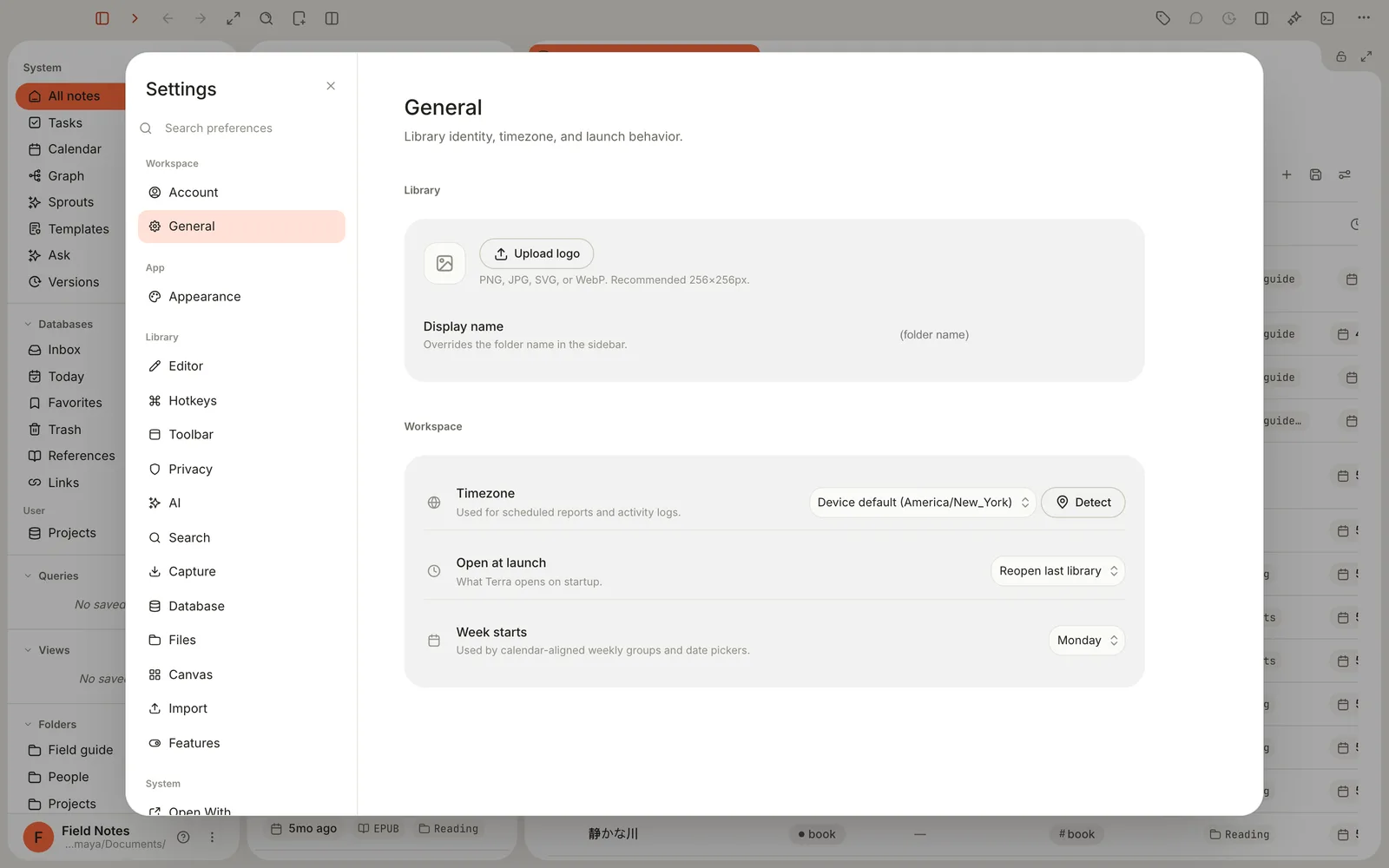Click the lock icon in the background window

[1341, 56]
